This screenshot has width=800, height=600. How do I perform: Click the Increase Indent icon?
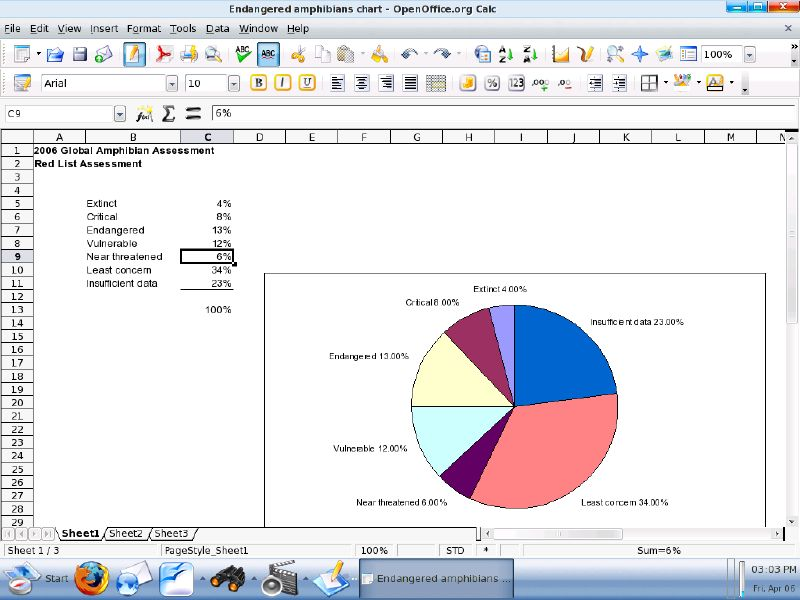619,83
